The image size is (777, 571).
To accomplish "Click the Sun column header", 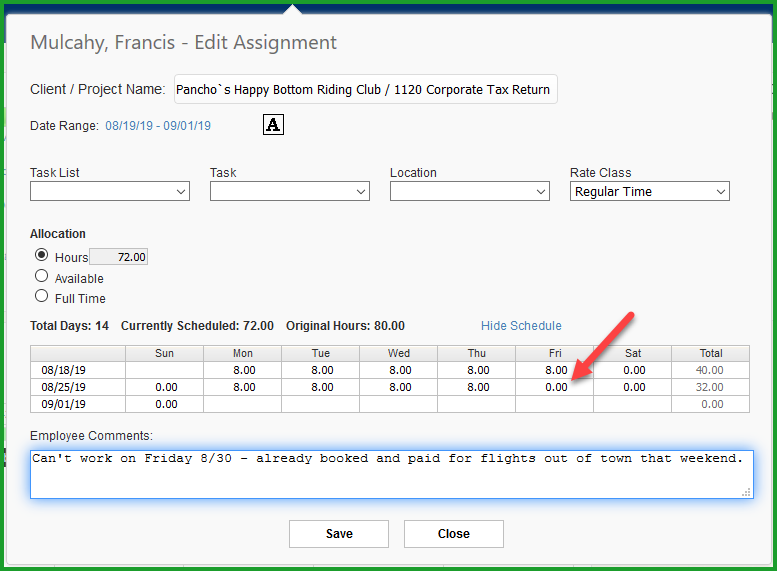I will [165, 353].
